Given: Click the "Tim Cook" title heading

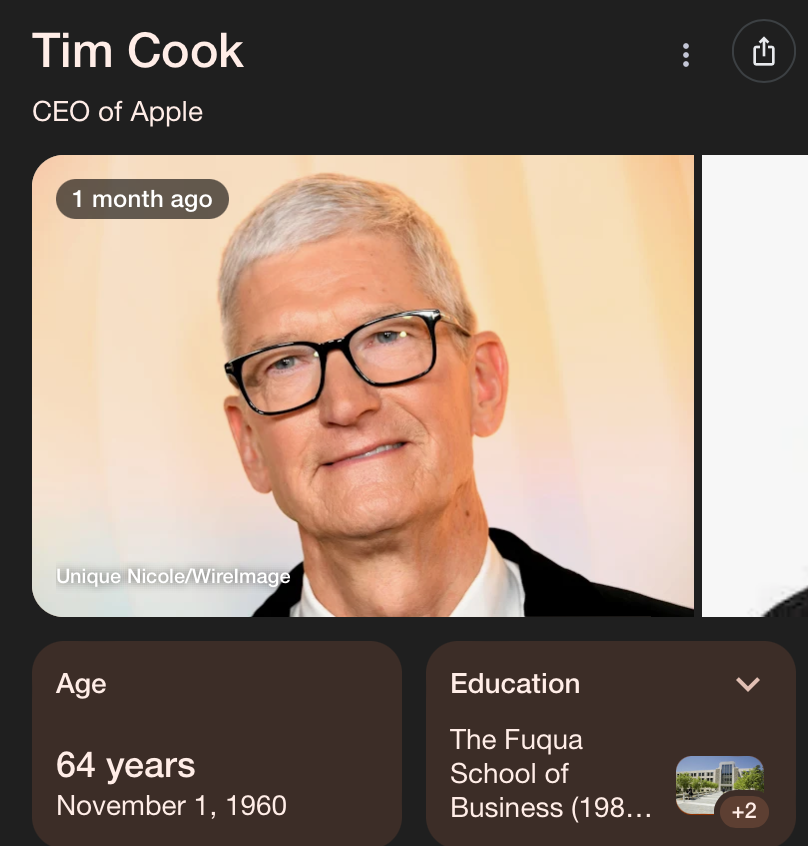Looking at the screenshot, I should tap(138, 51).
